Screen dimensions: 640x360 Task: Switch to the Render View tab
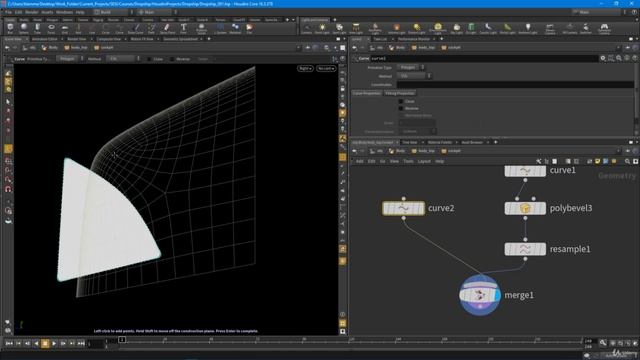(x=76, y=39)
